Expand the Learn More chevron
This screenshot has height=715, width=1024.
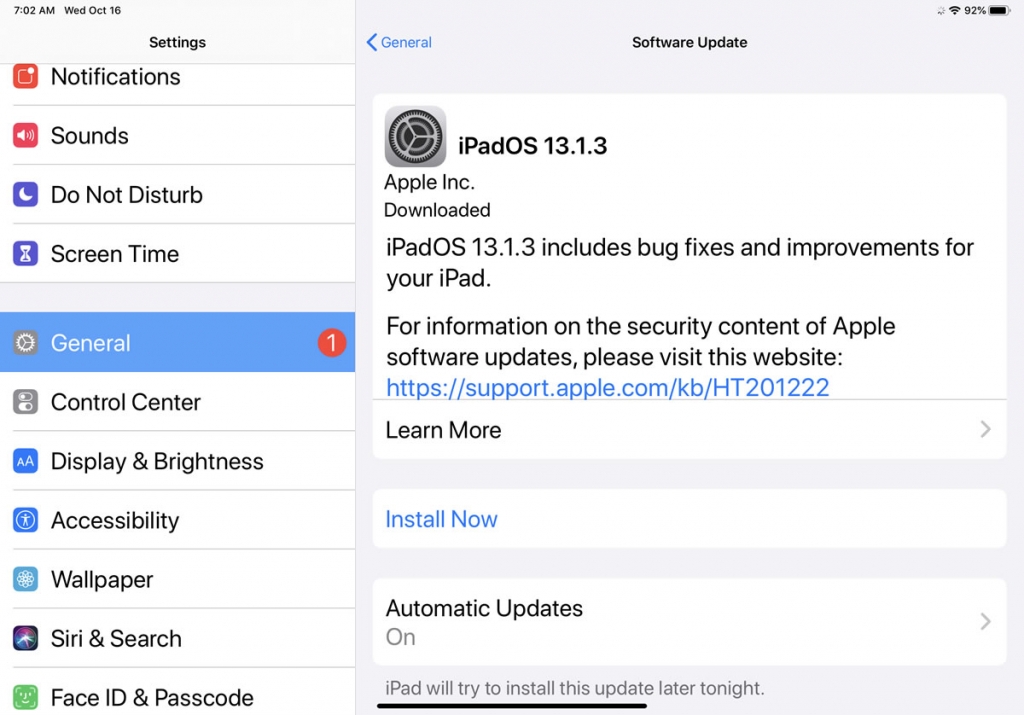(985, 430)
